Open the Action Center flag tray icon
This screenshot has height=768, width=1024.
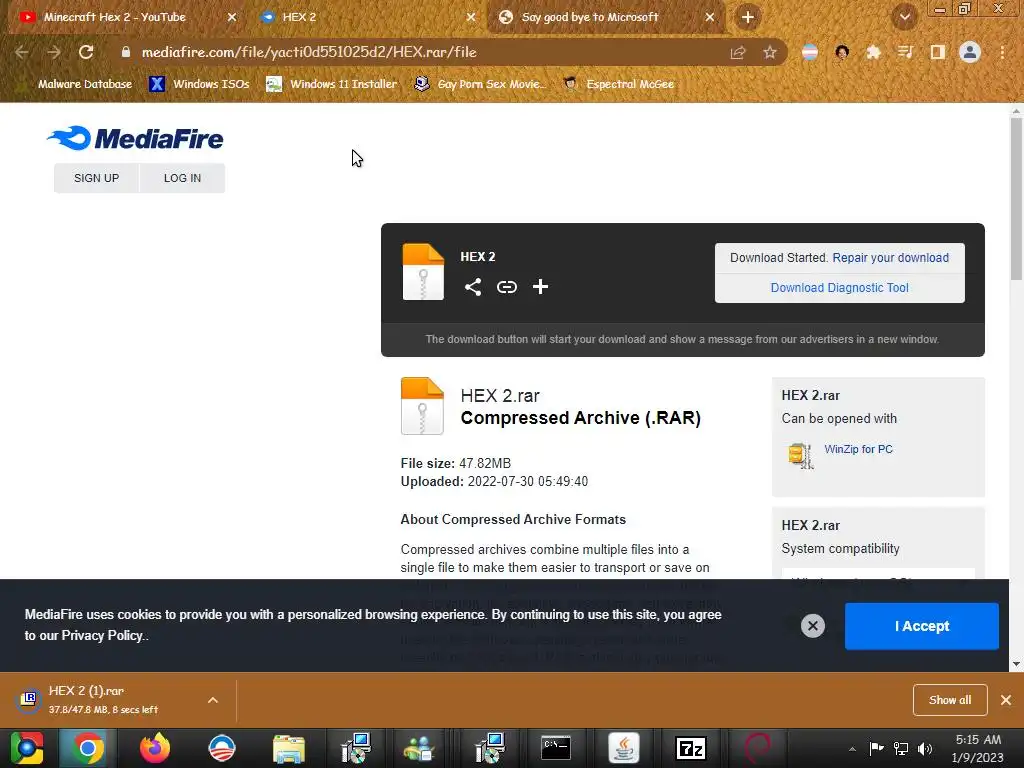click(x=876, y=749)
